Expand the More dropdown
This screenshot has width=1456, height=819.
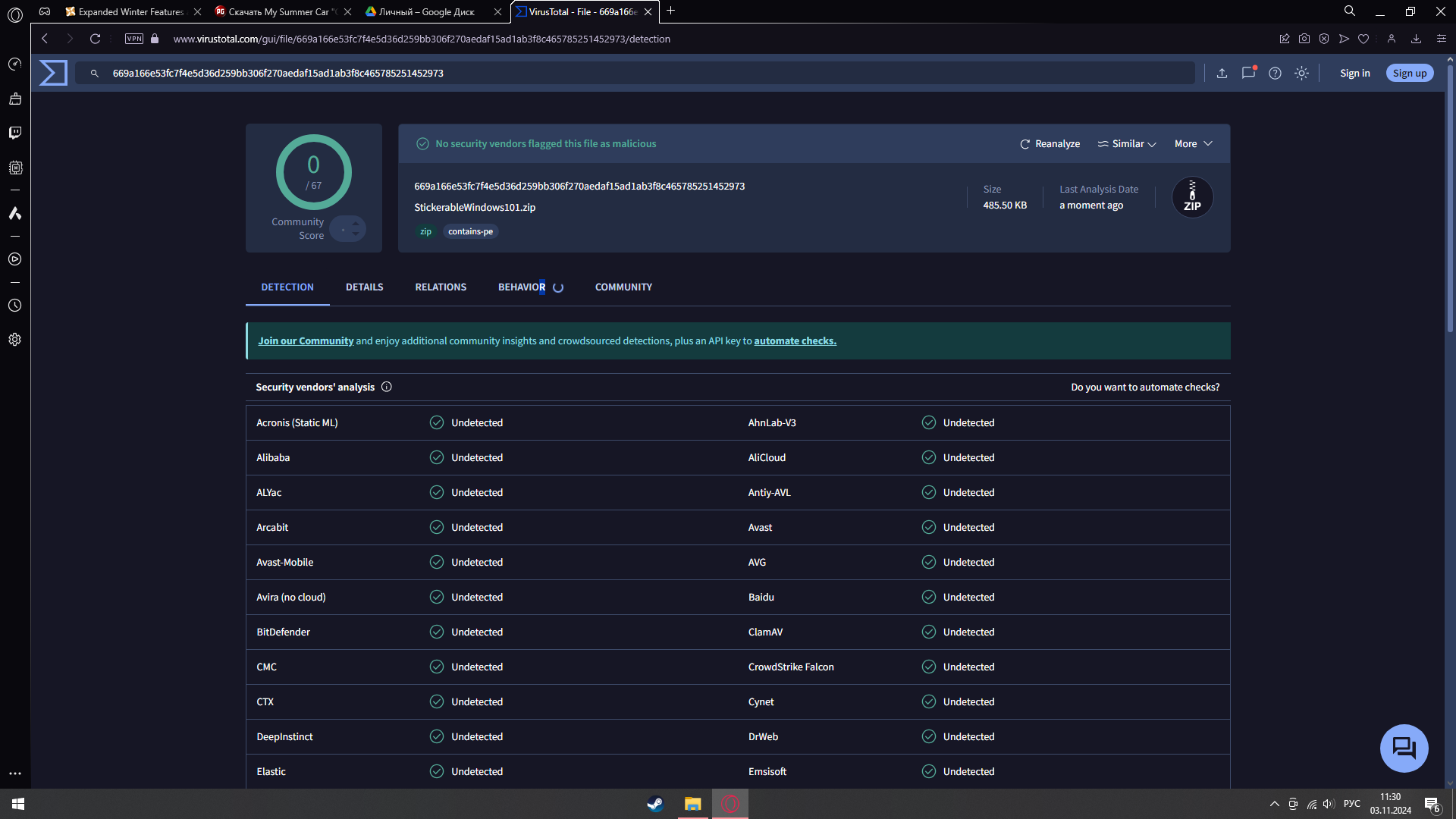(x=1194, y=144)
